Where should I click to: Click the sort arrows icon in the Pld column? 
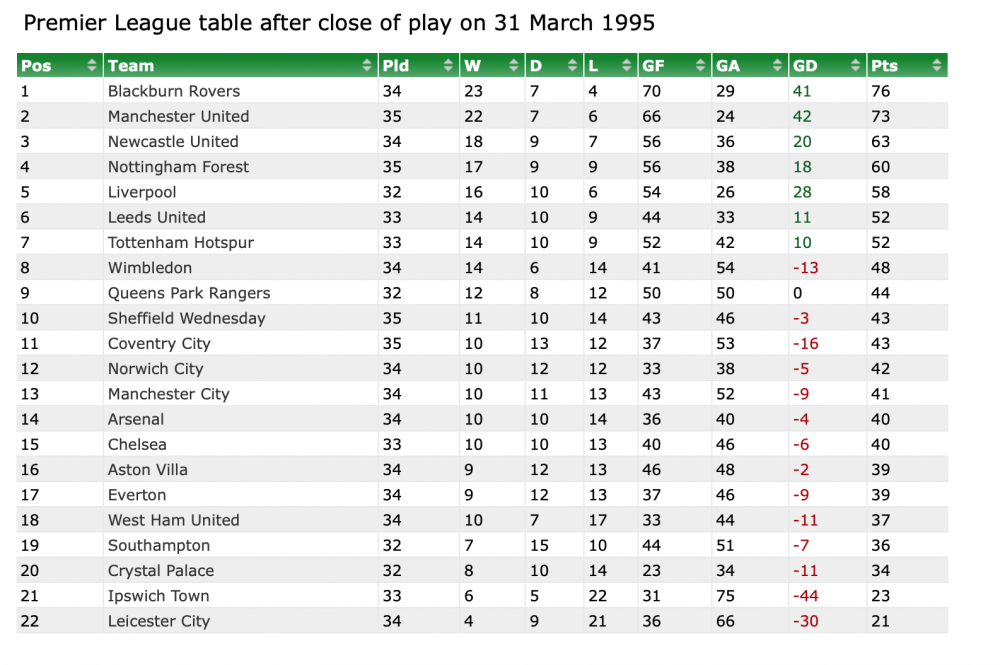[448, 66]
